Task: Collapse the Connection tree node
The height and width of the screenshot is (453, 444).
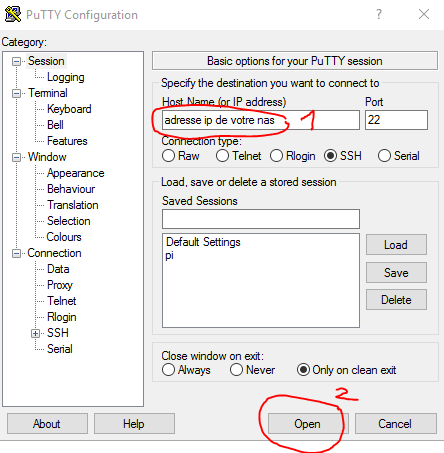Action: point(16,253)
